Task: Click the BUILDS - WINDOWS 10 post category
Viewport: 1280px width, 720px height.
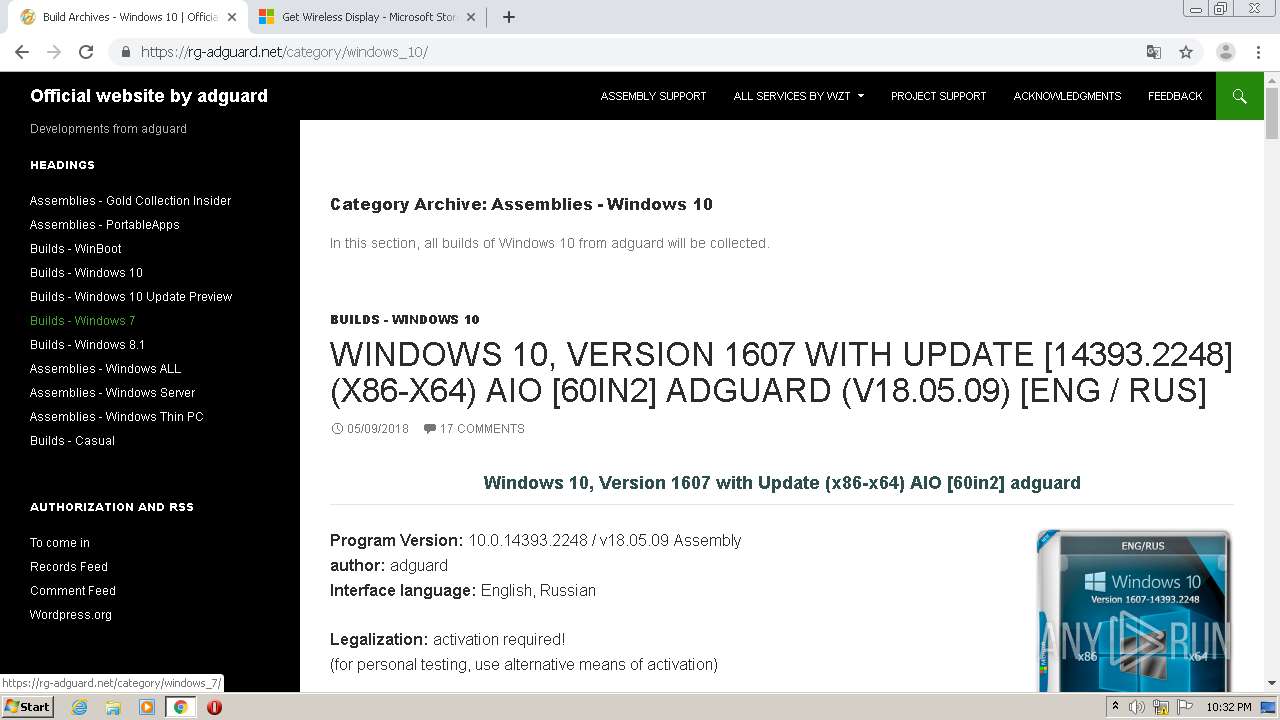Action: [x=405, y=320]
